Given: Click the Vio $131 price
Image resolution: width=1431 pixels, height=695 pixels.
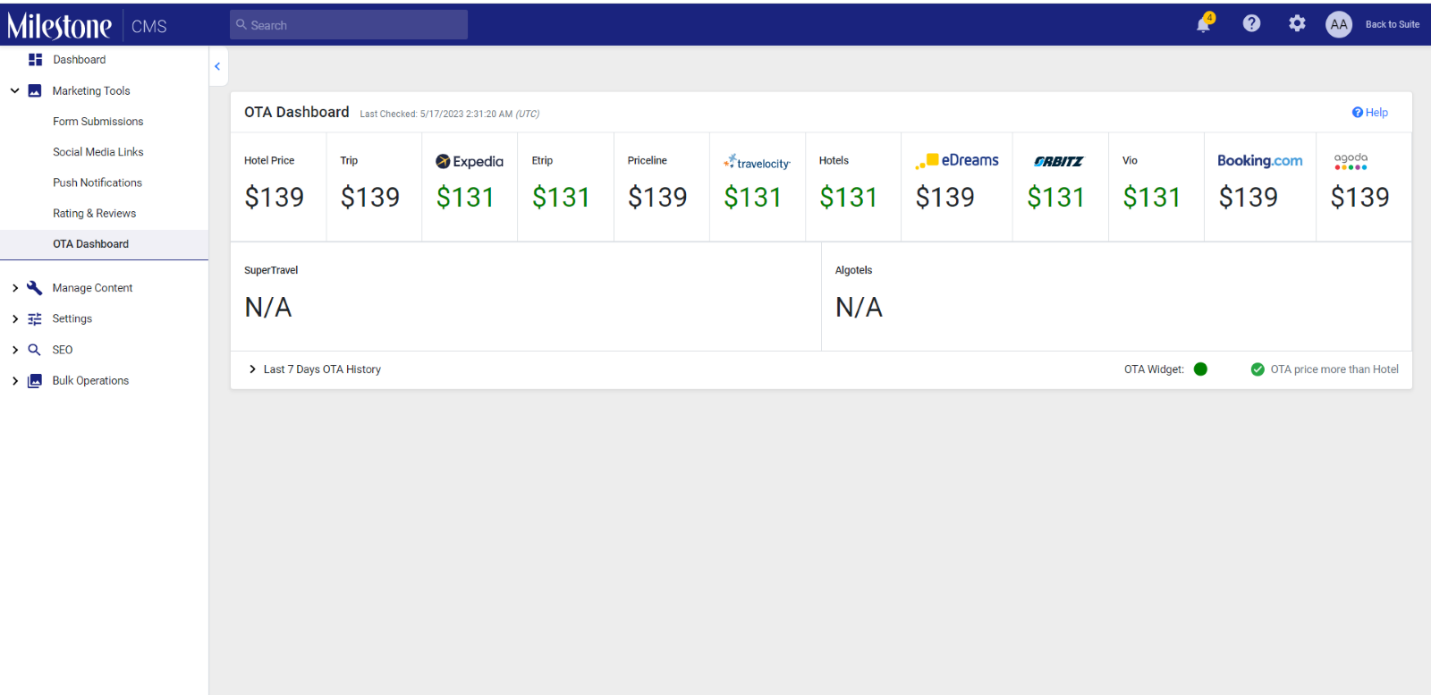Looking at the screenshot, I should pyautogui.click(x=1152, y=197).
